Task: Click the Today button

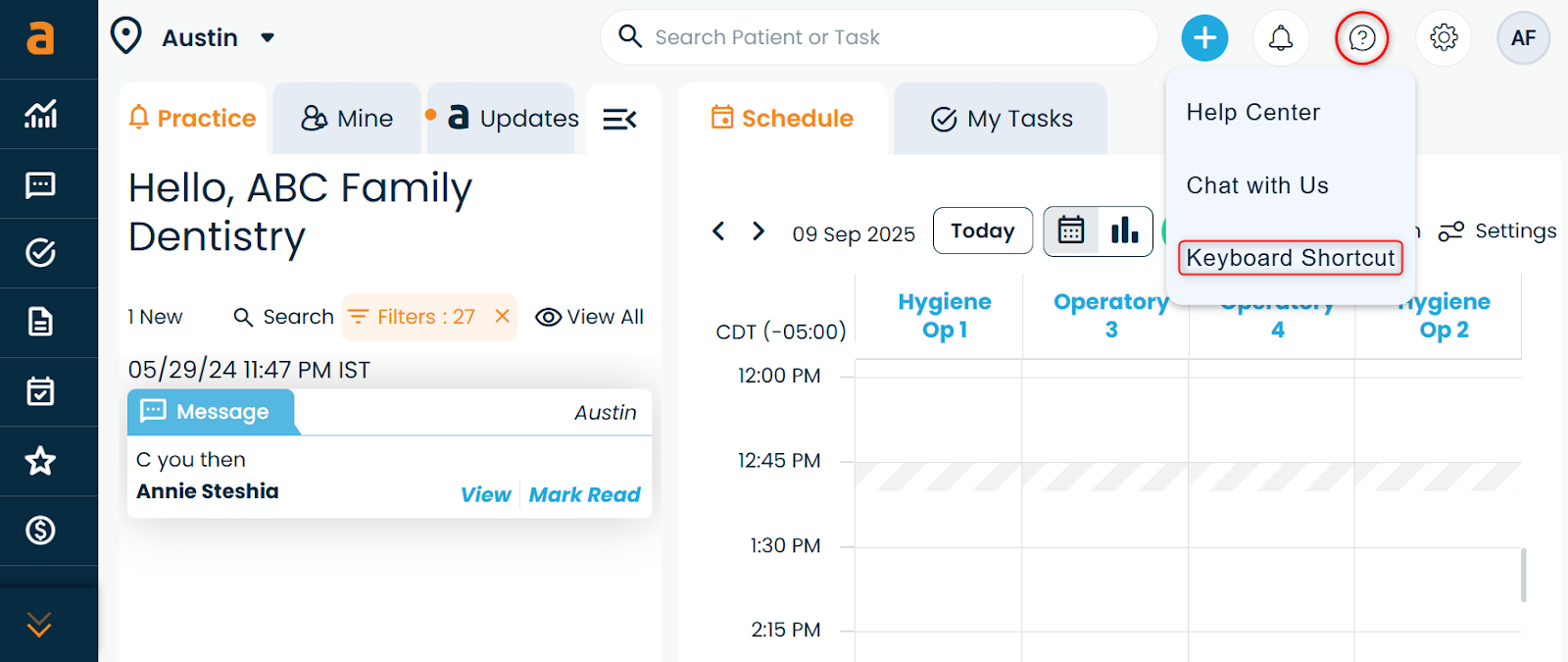Action: point(982,230)
